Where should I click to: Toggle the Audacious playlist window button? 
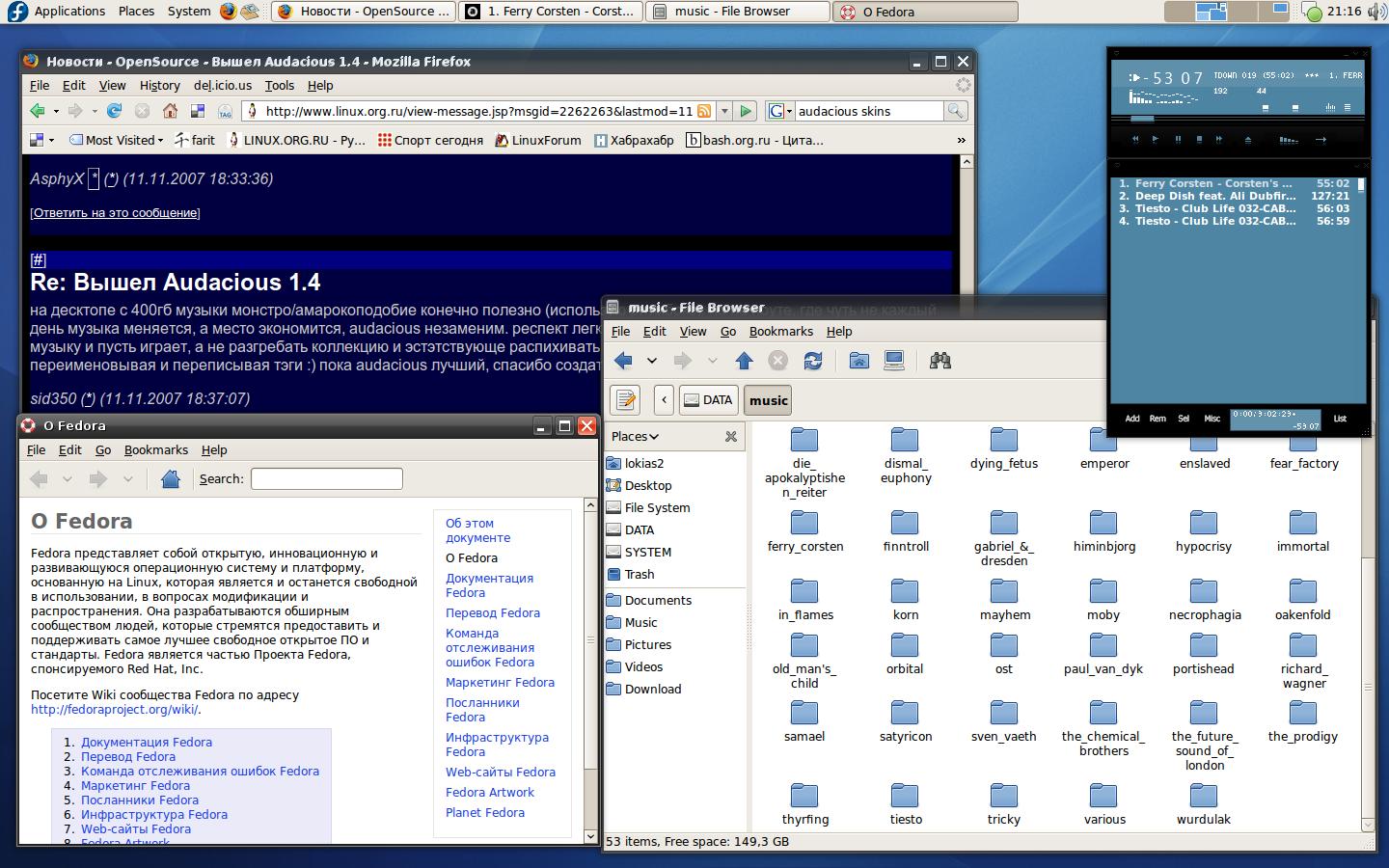[x=1348, y=107]
